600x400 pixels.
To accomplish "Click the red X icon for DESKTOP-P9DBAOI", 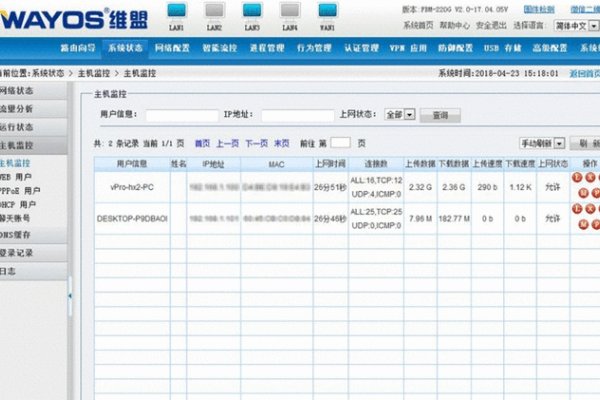I will click(590, 209).
